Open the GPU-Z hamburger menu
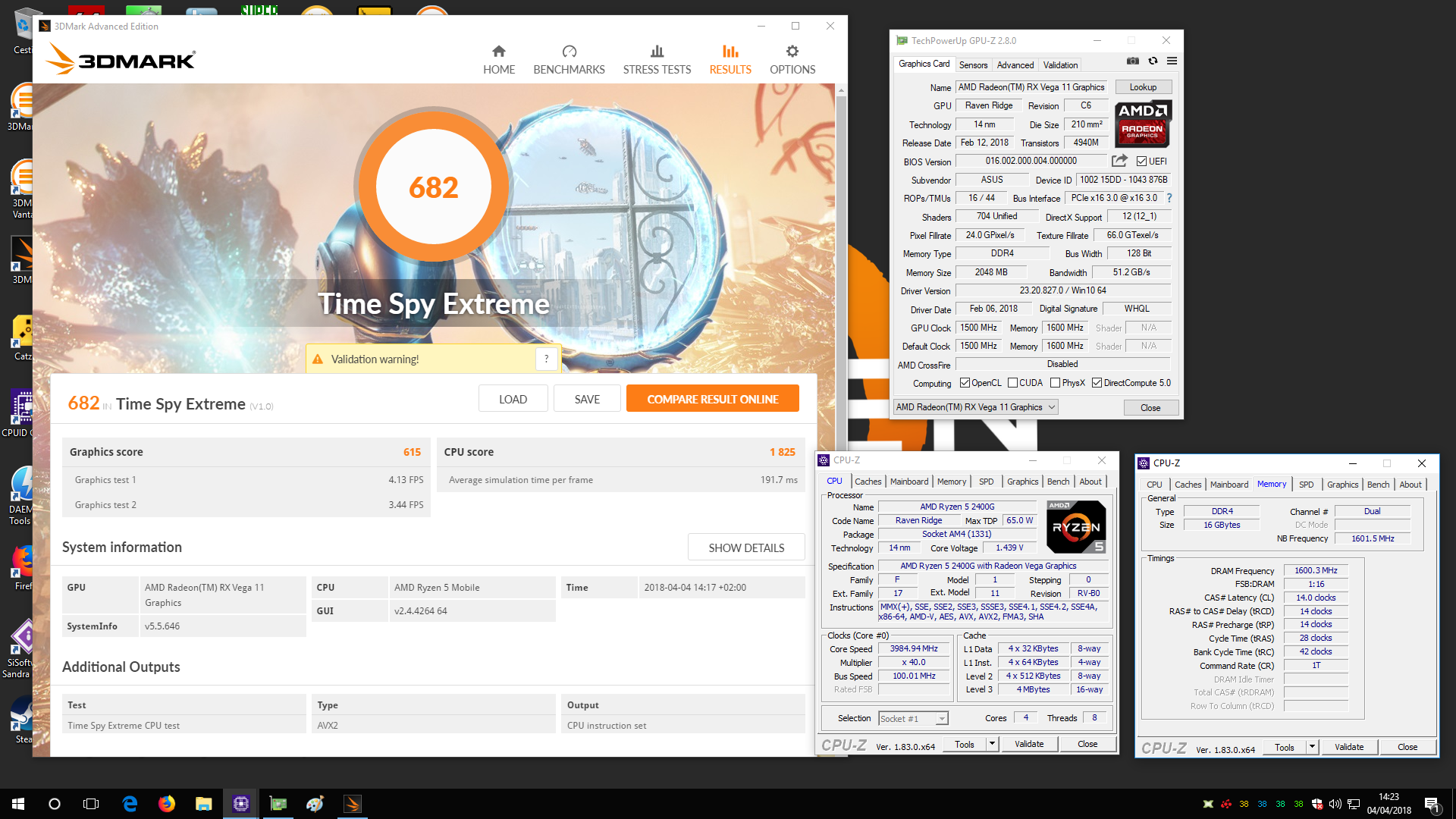Screen dimensions: 1456x819 (x=1172, y=61)
